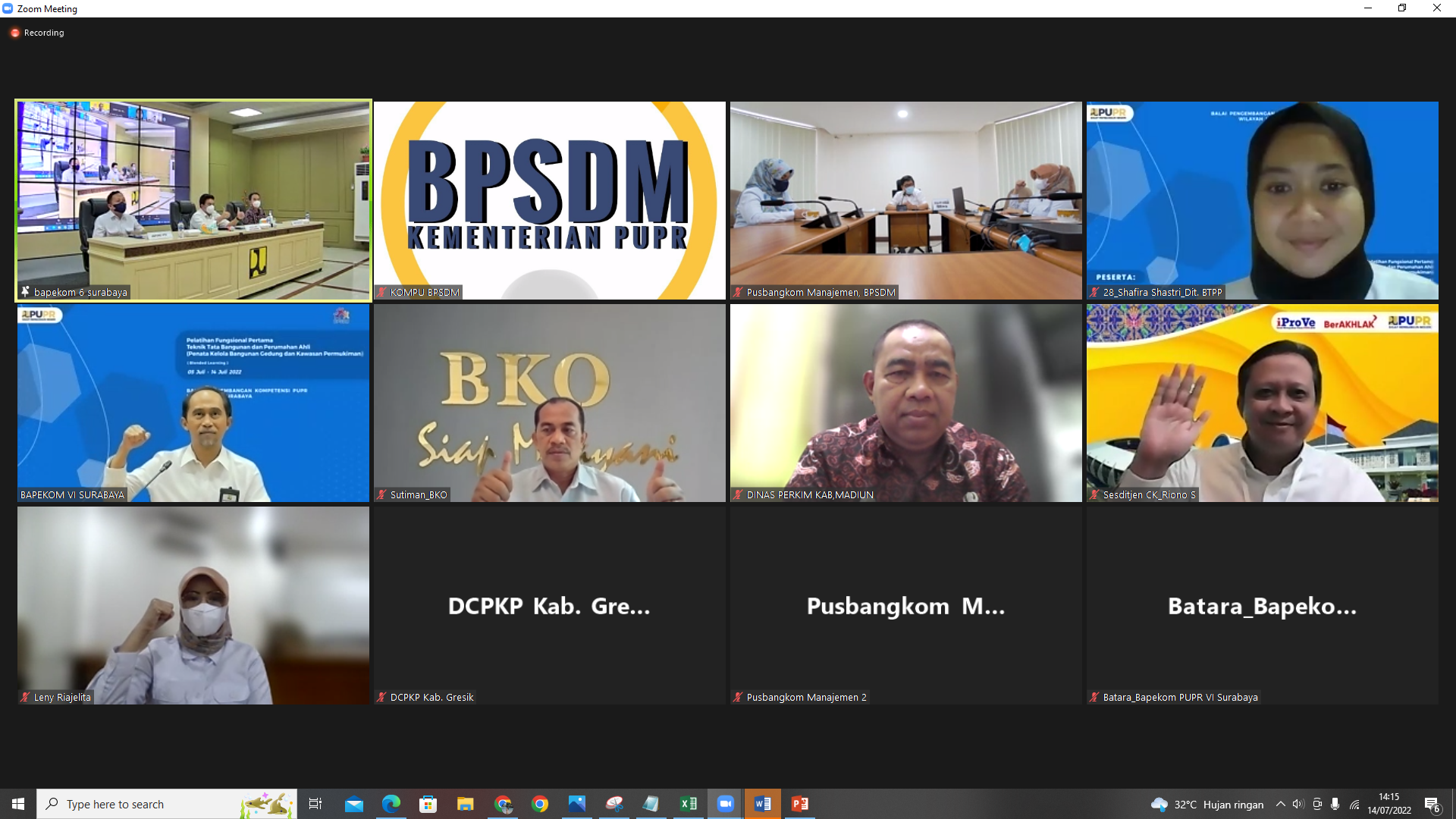Click pin icon beside bapekom 6 surabaya
This screenshot has width=1456, height=819.
[x=25, y=292]
